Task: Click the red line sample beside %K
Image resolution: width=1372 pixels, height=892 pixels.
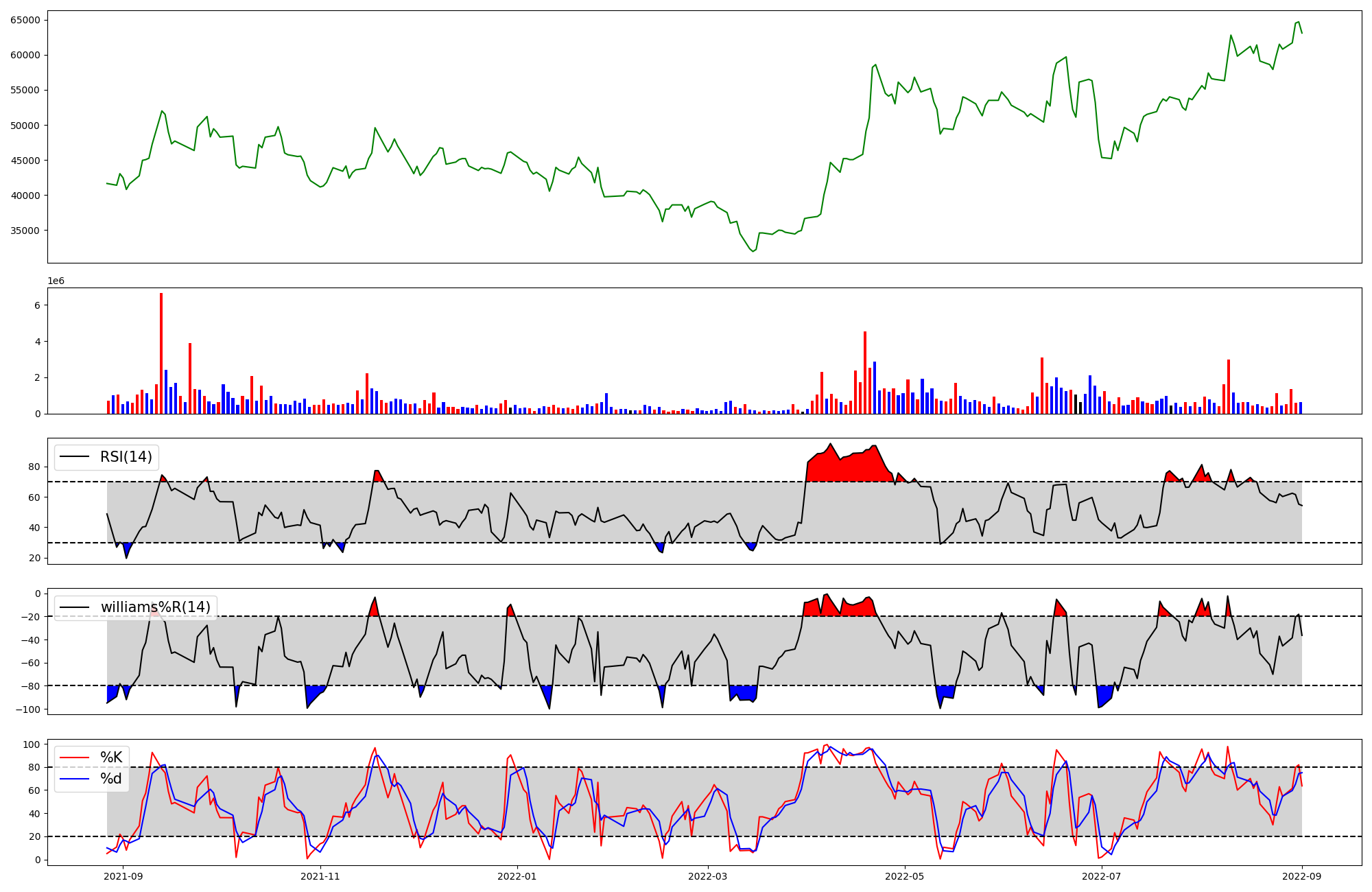Action: tap(75, 758)
